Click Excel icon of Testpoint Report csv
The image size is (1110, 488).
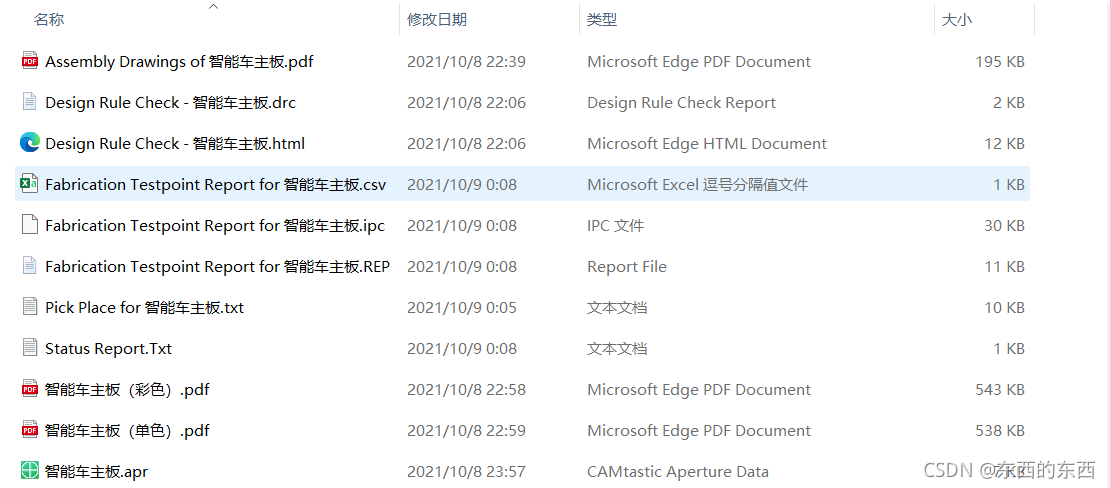pos(30,184)
